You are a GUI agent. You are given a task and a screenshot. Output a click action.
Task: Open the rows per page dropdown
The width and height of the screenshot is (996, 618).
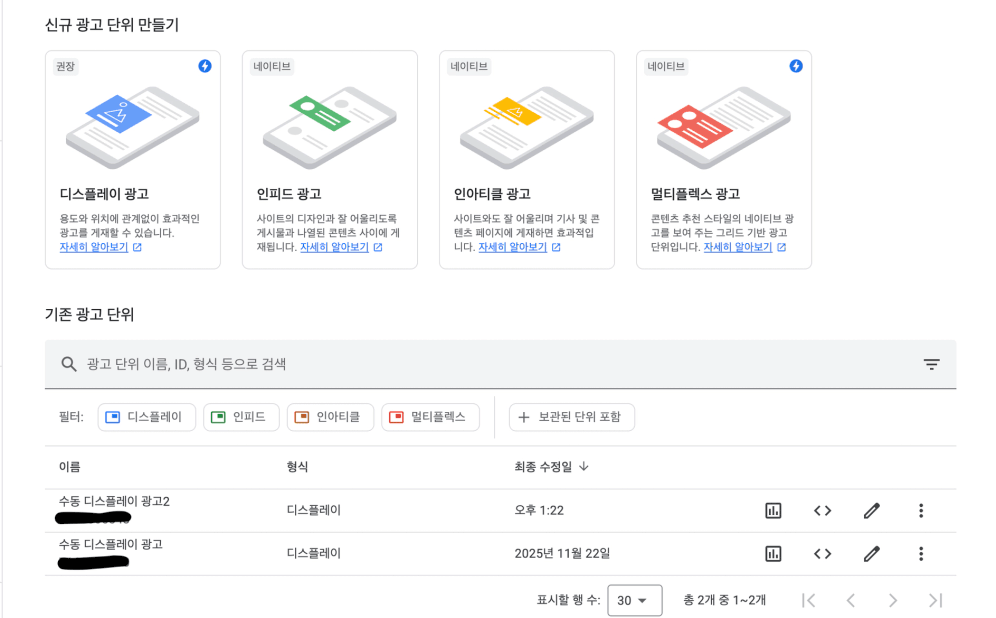point(634,600)
